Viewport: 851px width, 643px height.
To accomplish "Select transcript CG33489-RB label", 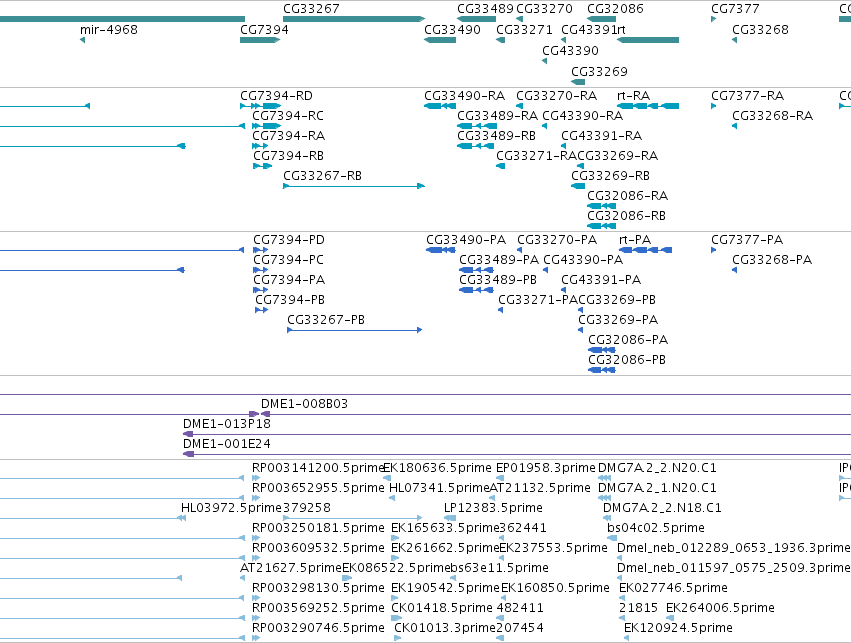I will coord(497,136).
